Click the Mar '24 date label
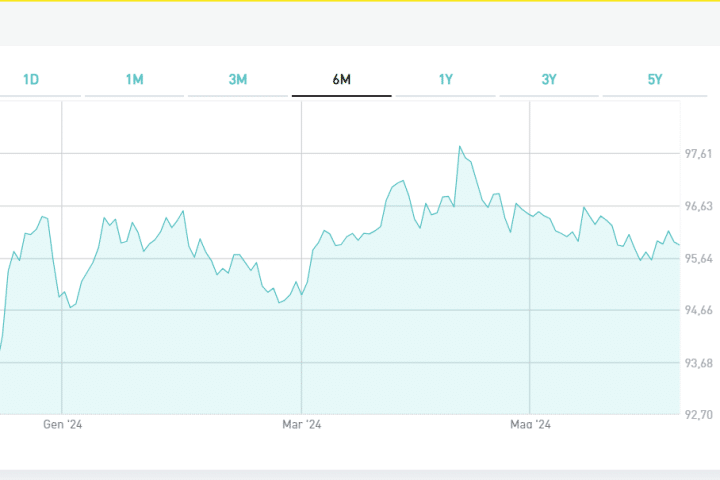The image size is (720, 480). 301,425
